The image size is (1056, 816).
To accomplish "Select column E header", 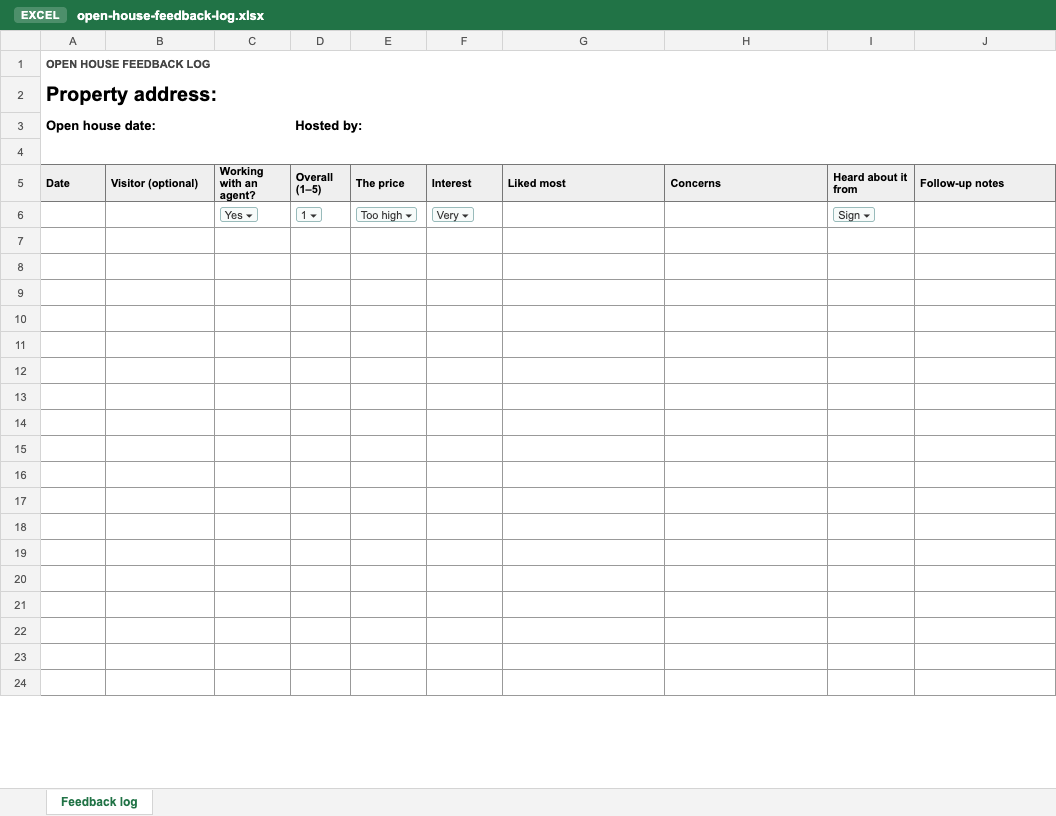I will [x=388, y=41].
